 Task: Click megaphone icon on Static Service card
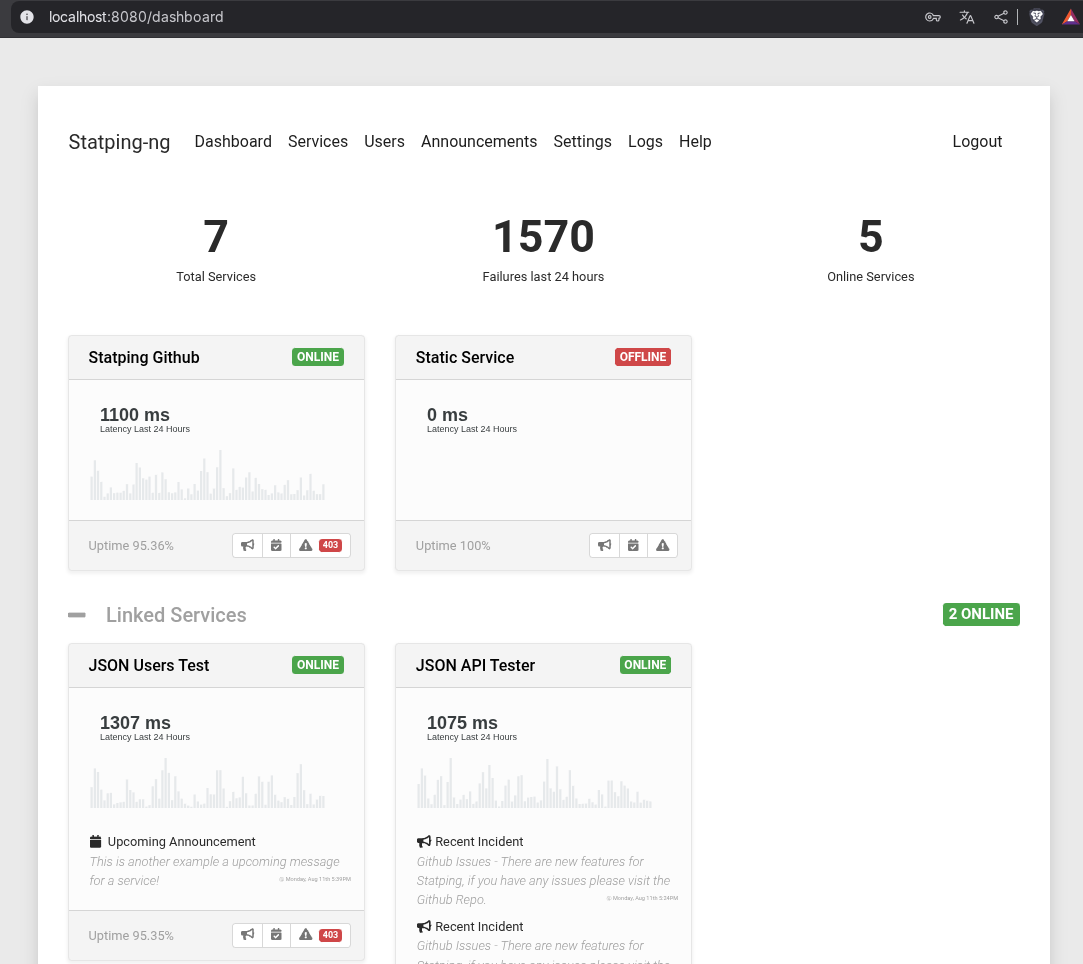click(604, 545)
